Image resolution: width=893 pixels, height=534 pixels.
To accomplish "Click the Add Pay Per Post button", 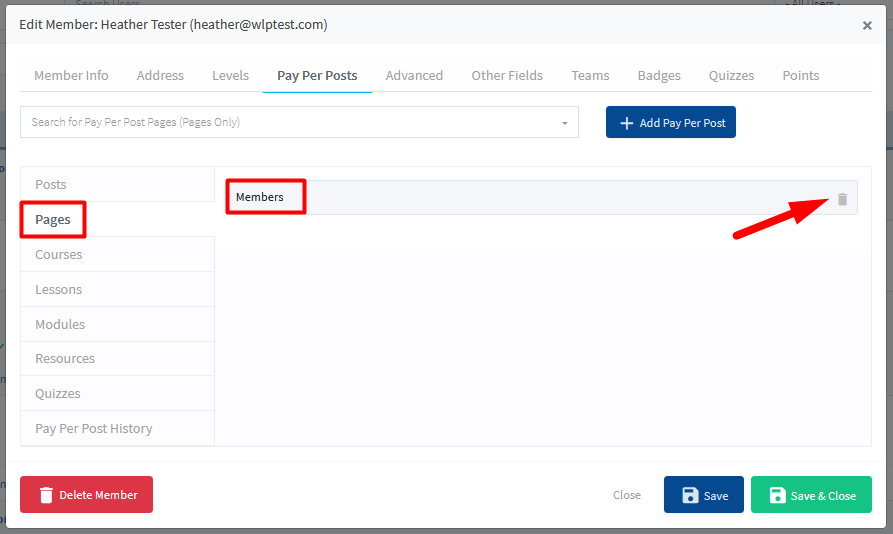I will 670,122.
